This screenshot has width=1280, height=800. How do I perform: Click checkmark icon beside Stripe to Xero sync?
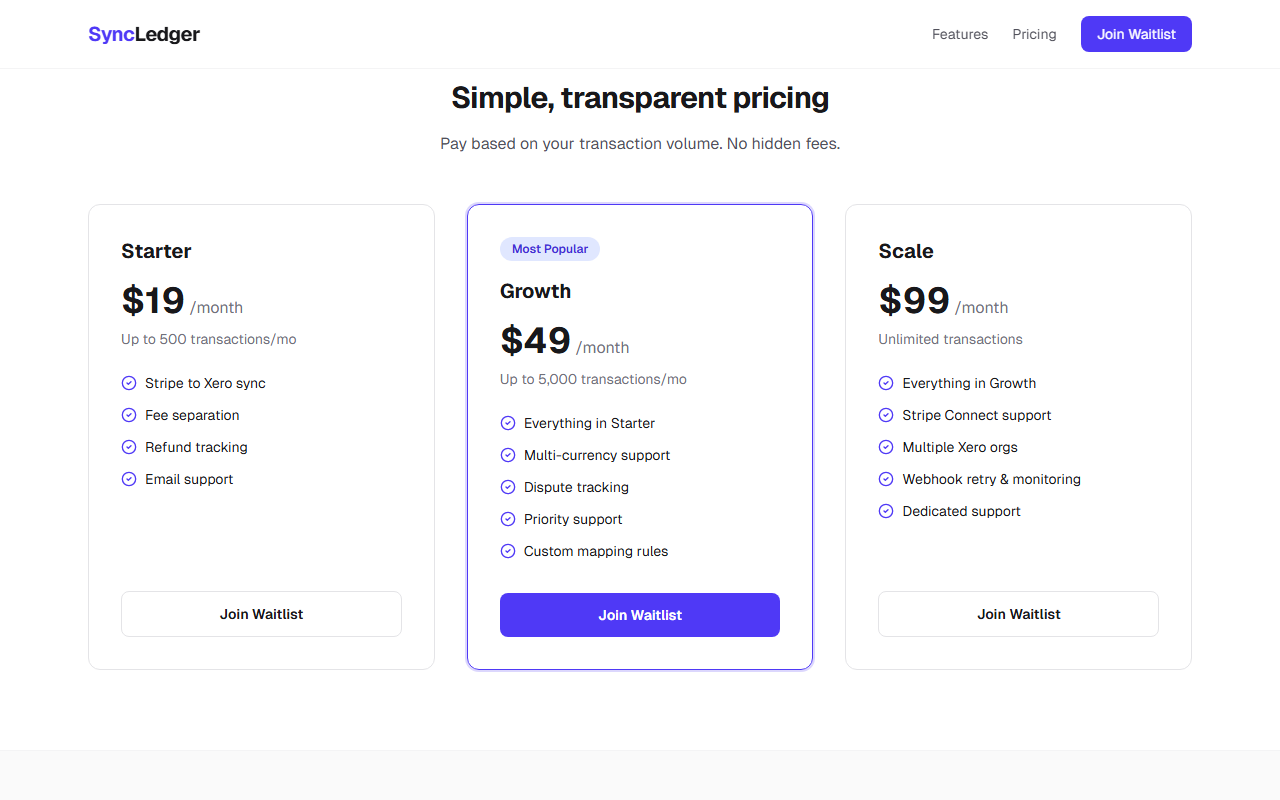pos(129,383)
